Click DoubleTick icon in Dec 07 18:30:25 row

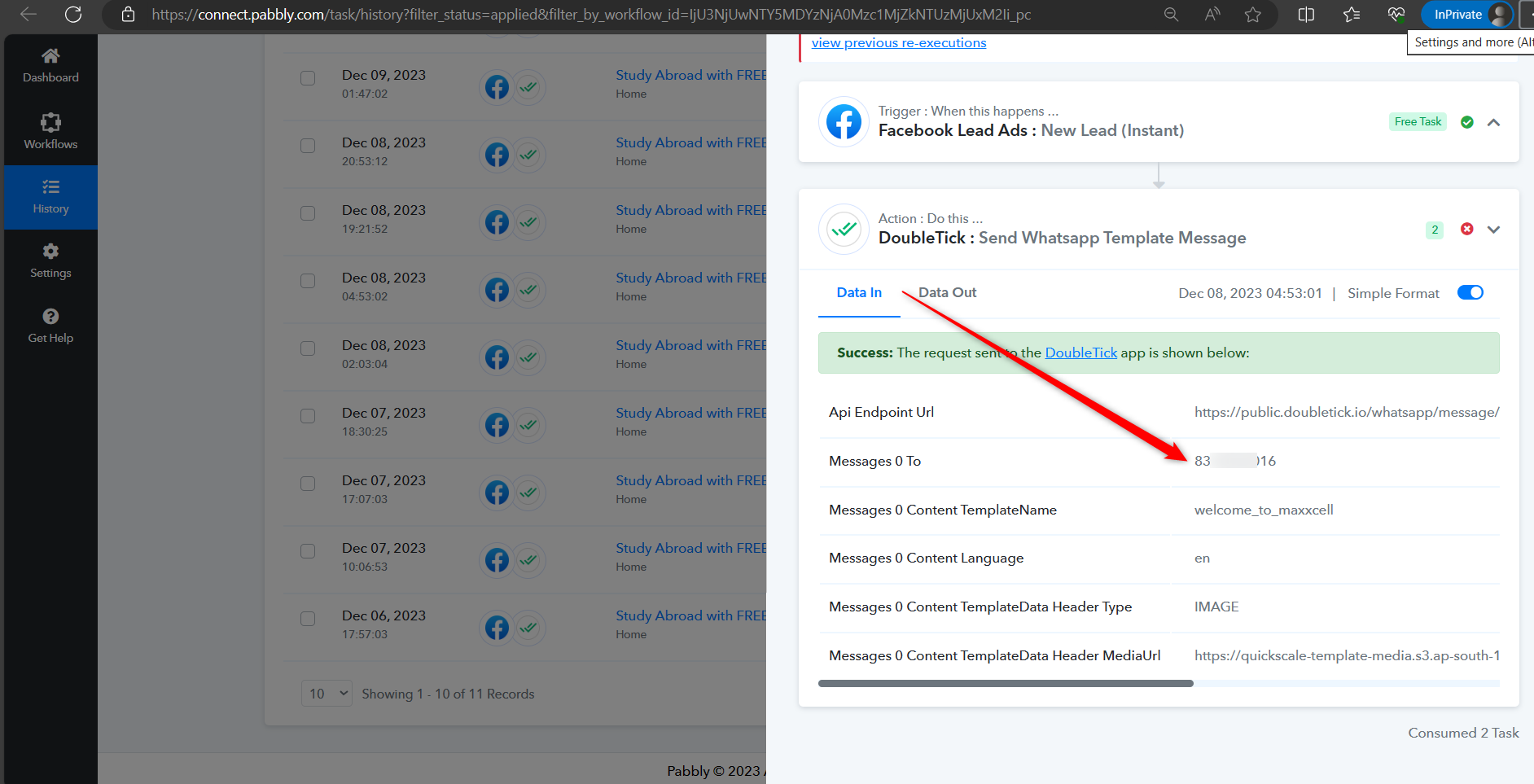[x=528, y=425]
